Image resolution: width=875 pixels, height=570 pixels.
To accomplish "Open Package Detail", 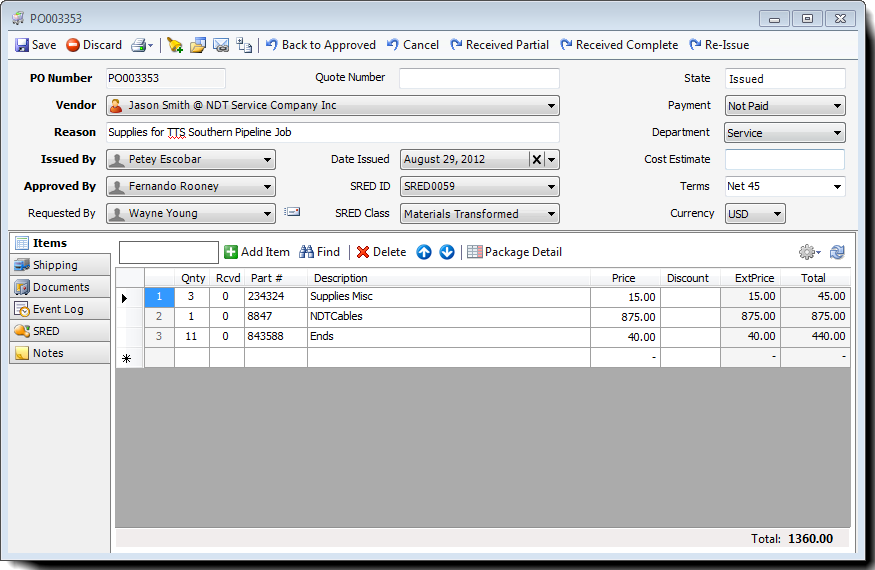I will click(x=515, y=252).
